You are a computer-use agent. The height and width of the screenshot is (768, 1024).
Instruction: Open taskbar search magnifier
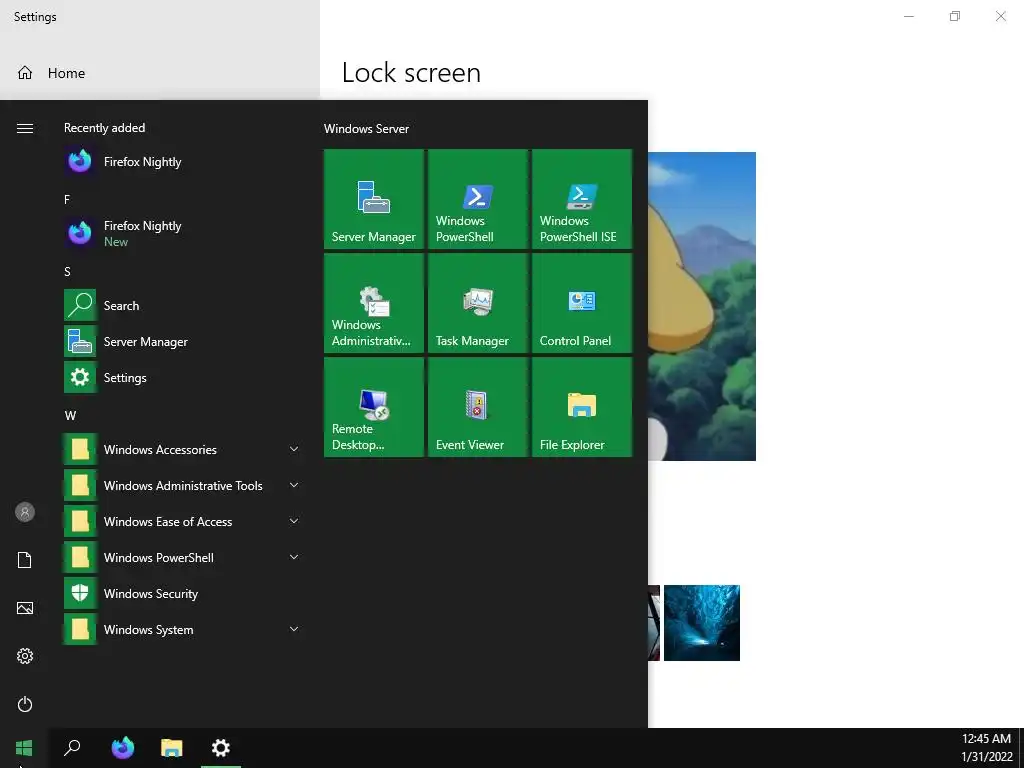[x=72, y=748]
